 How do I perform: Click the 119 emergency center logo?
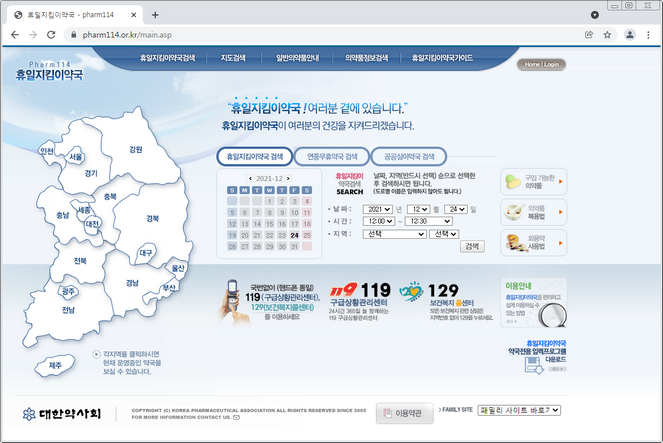point(343,290)
